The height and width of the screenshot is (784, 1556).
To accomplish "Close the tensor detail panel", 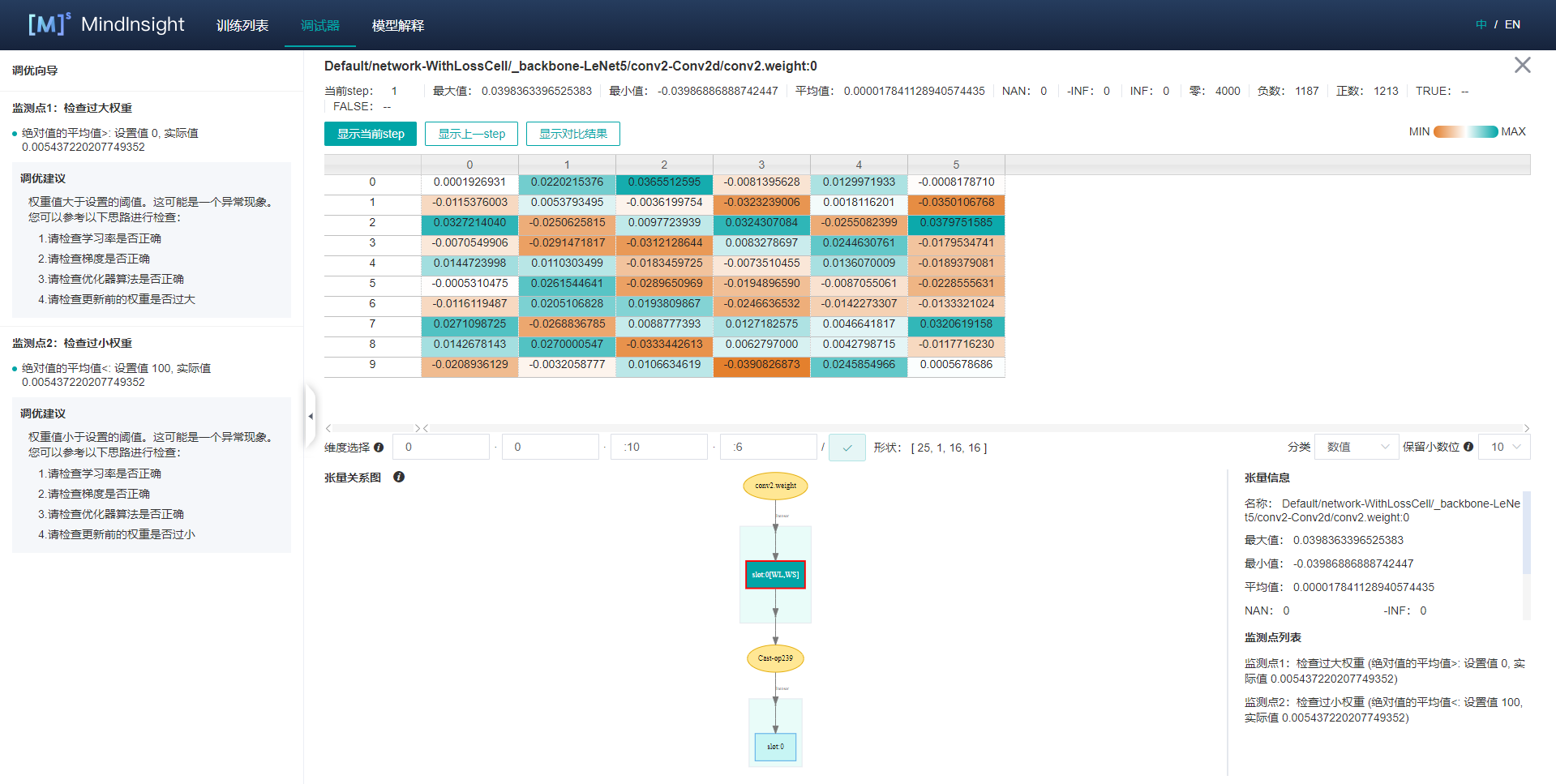I will point(1522,66).
